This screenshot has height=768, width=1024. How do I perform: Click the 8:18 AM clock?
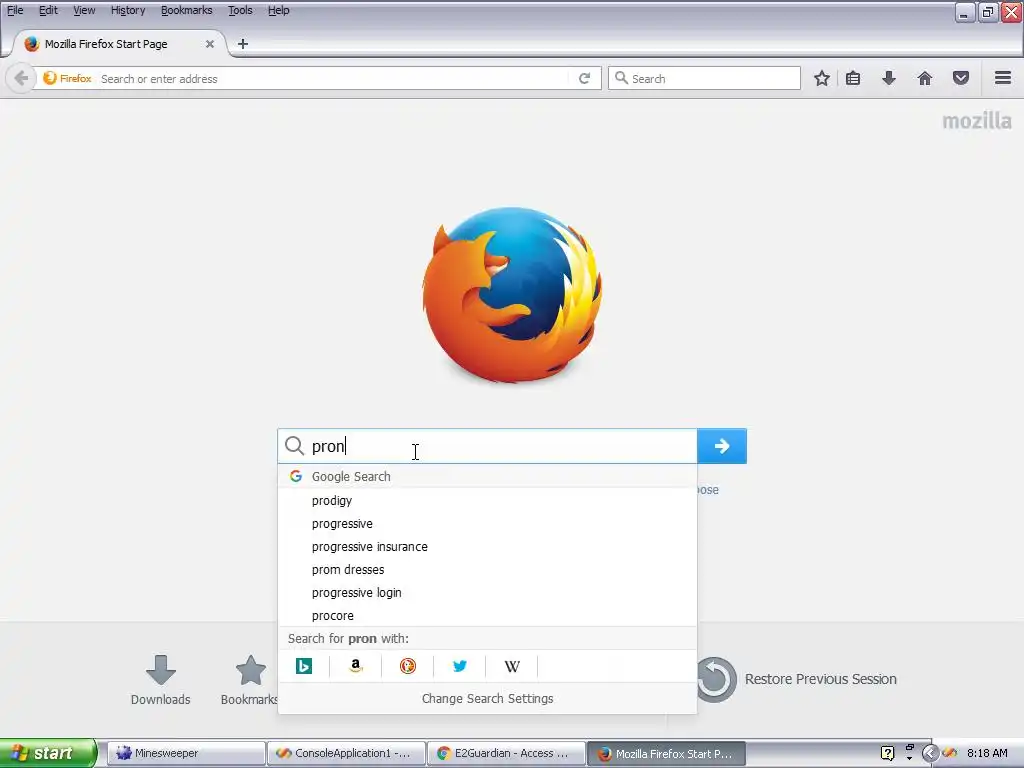coord(987,754)
